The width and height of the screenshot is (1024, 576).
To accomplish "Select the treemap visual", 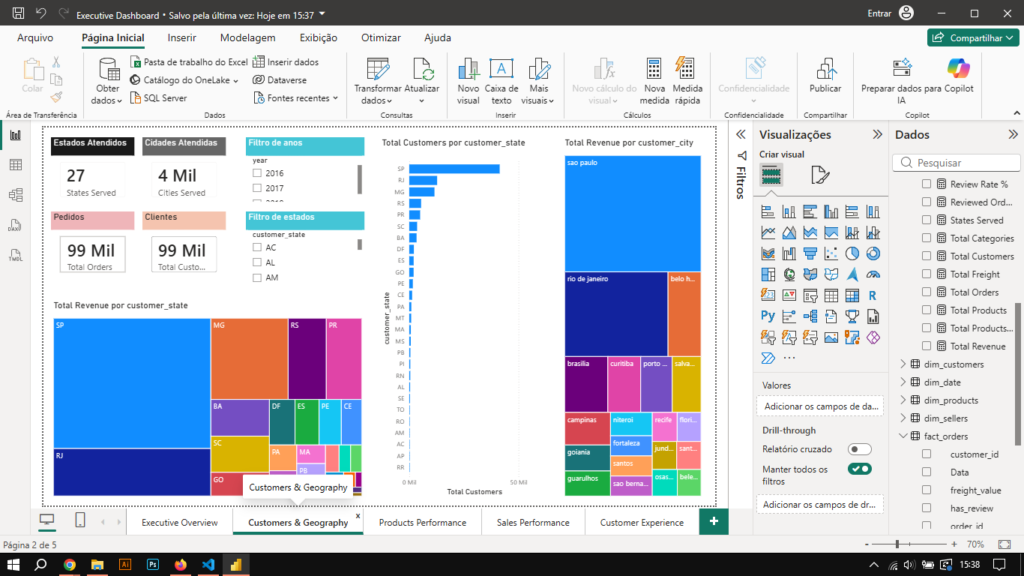I will click(x=768, y=274).
